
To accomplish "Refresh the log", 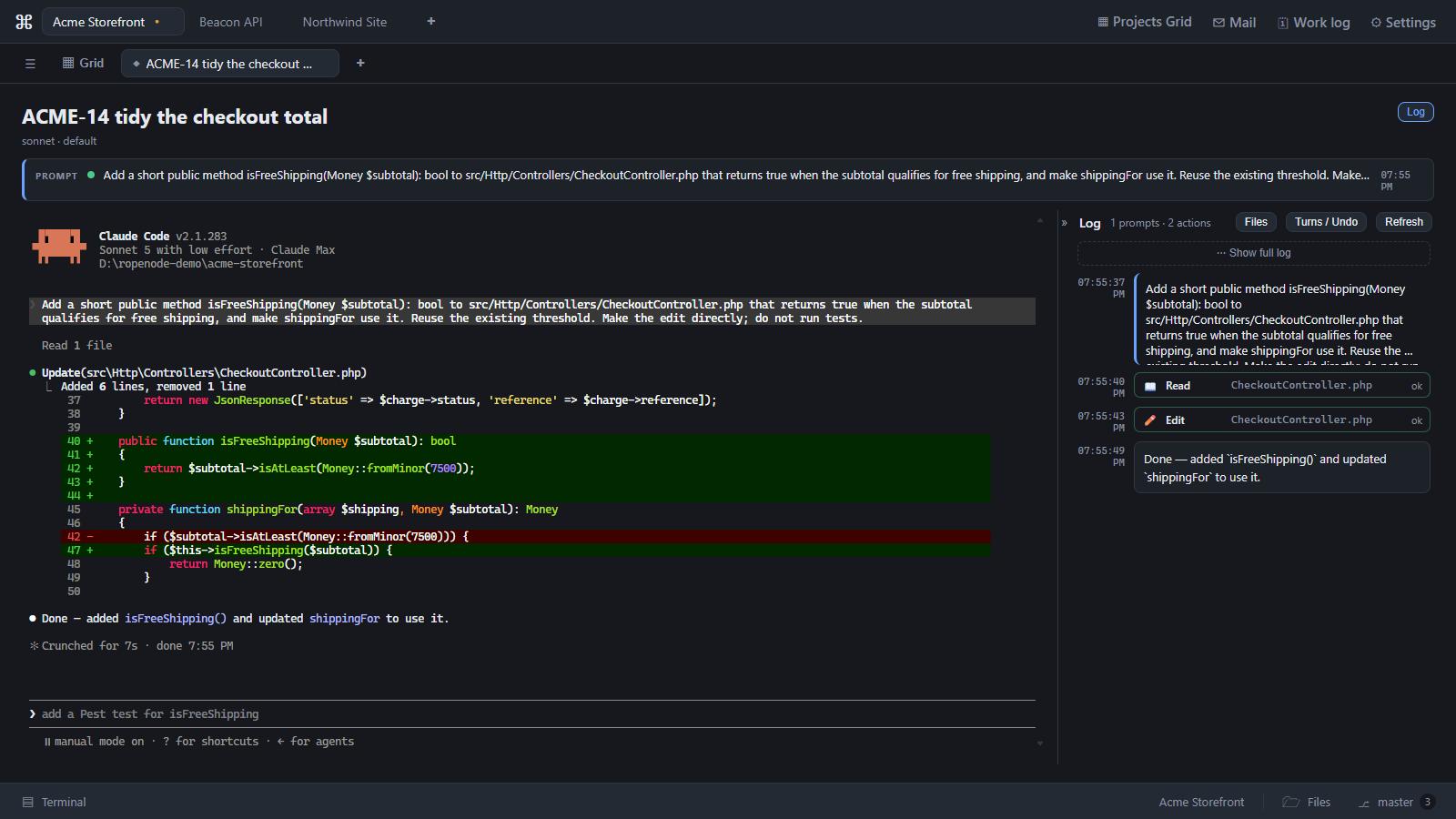I will tap(1403, 222).
